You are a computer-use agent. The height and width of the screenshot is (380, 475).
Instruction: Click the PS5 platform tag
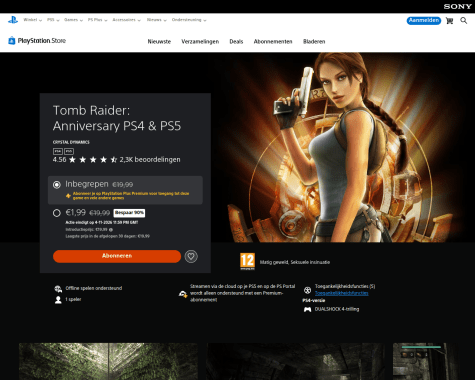pos(69,151)
